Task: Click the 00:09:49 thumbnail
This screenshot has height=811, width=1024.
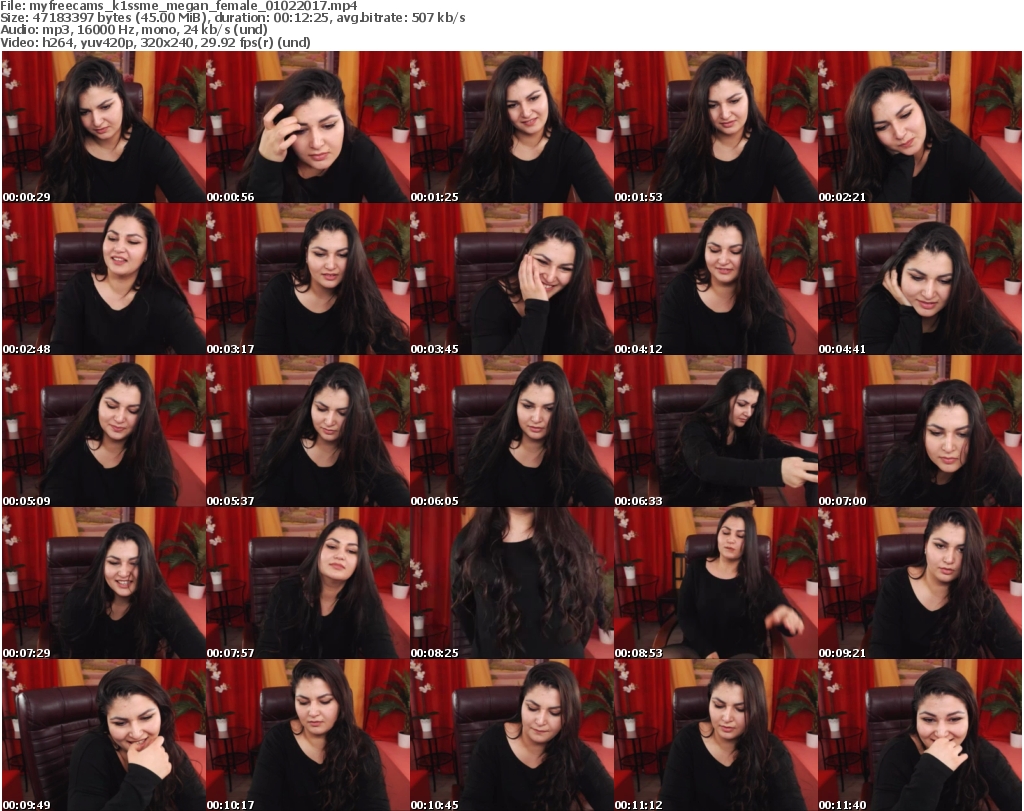Action: (104, 735)
